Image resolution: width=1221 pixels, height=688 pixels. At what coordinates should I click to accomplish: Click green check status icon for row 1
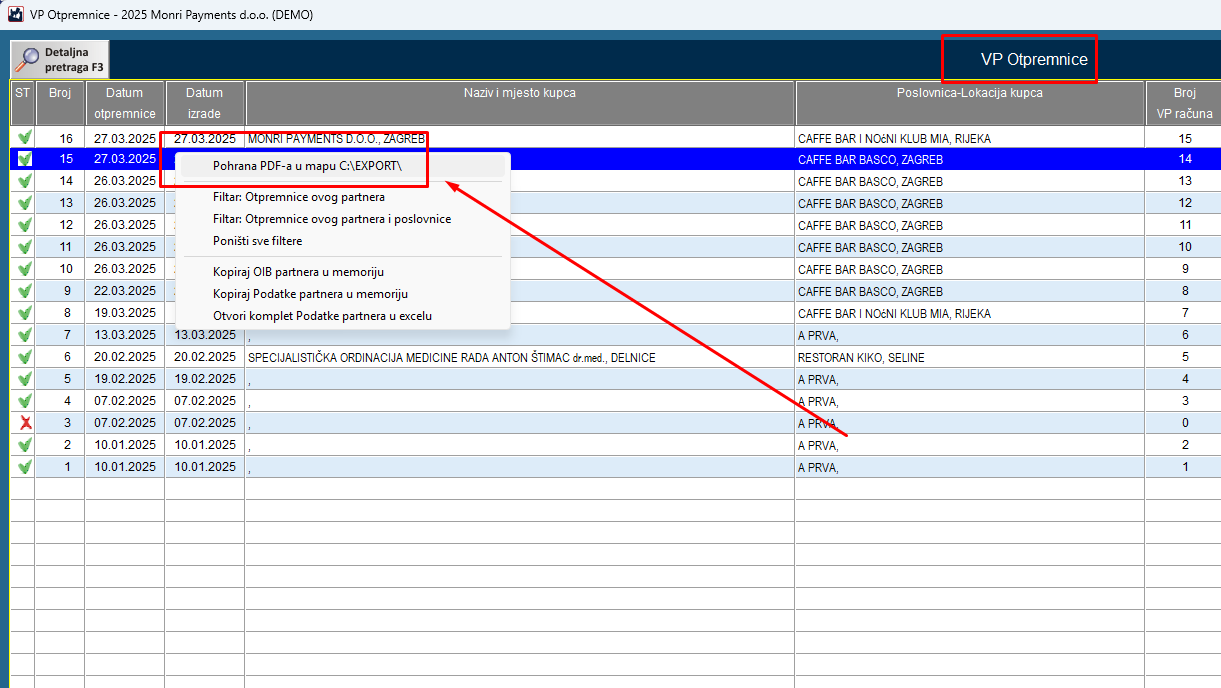tap(25, 467)
